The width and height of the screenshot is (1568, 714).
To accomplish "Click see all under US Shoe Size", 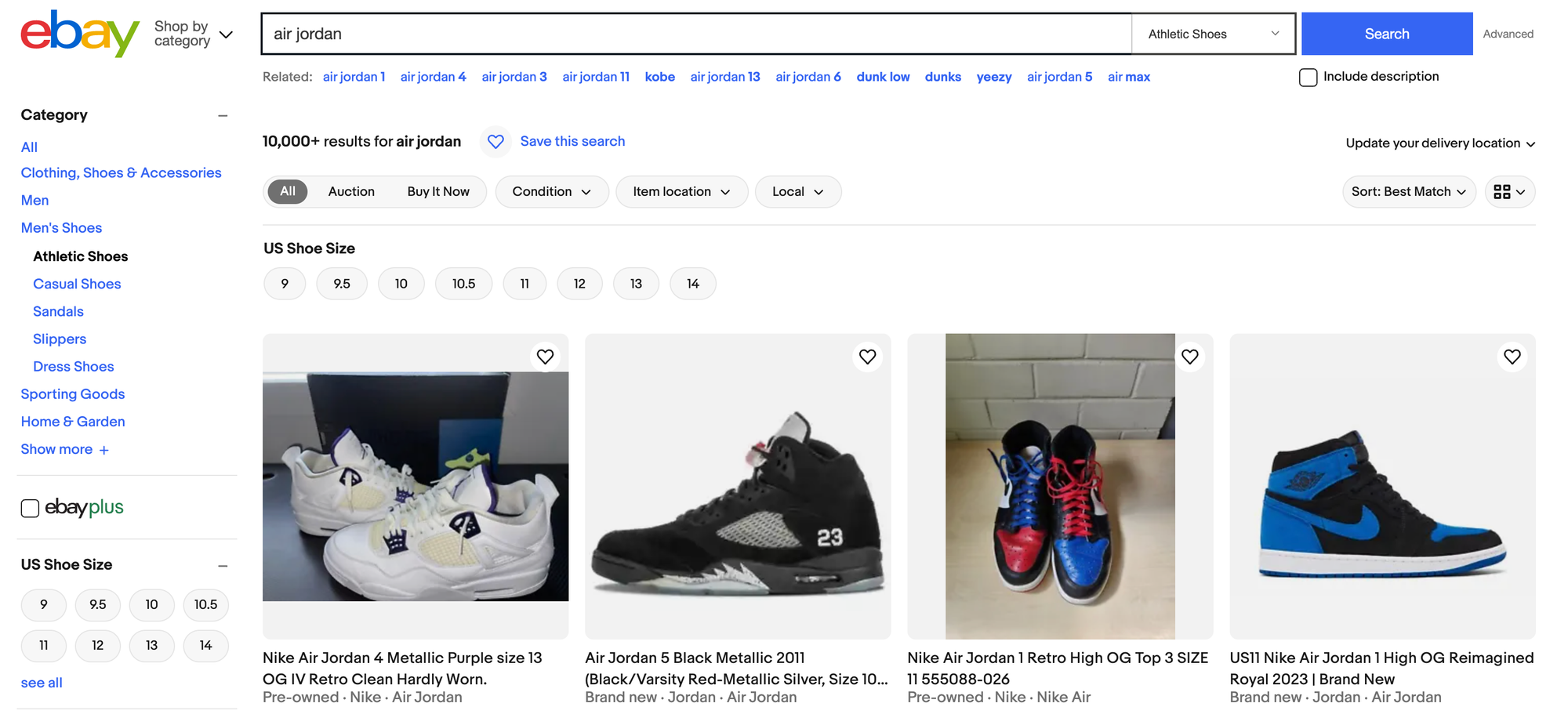I will pos(42,683).
